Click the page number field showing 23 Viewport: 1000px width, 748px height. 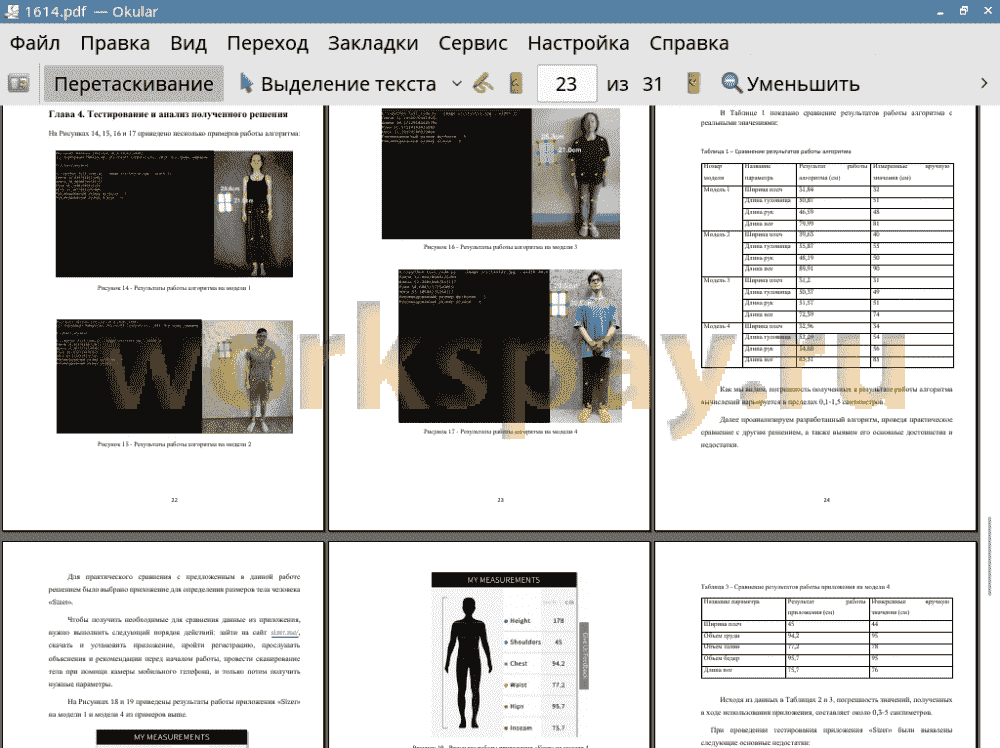coord(566,84)
